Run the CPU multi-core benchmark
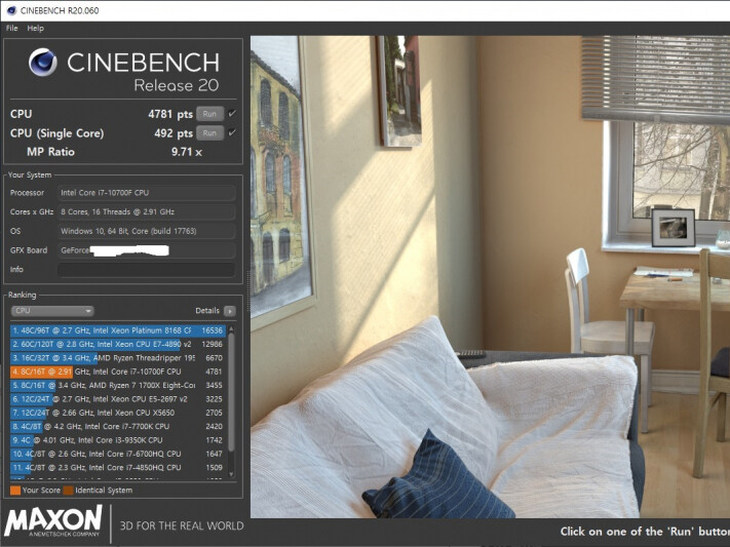This screenshot has height=547, width=730. (210, 114)
